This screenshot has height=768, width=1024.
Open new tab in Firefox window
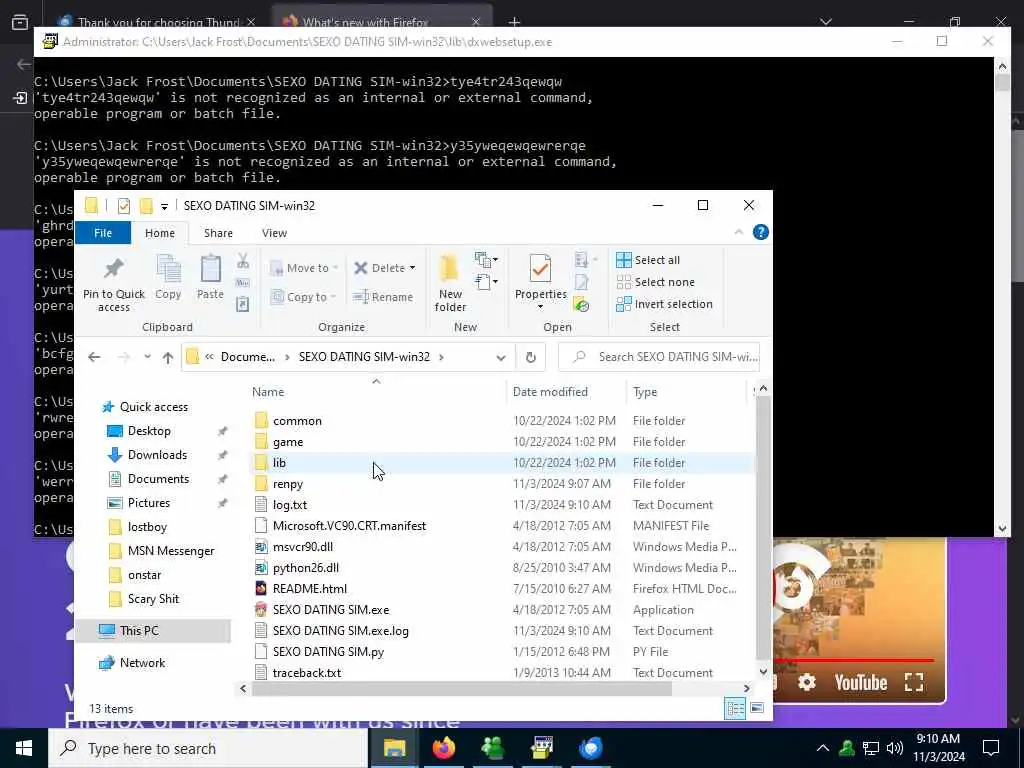click(x=514, y=22)
